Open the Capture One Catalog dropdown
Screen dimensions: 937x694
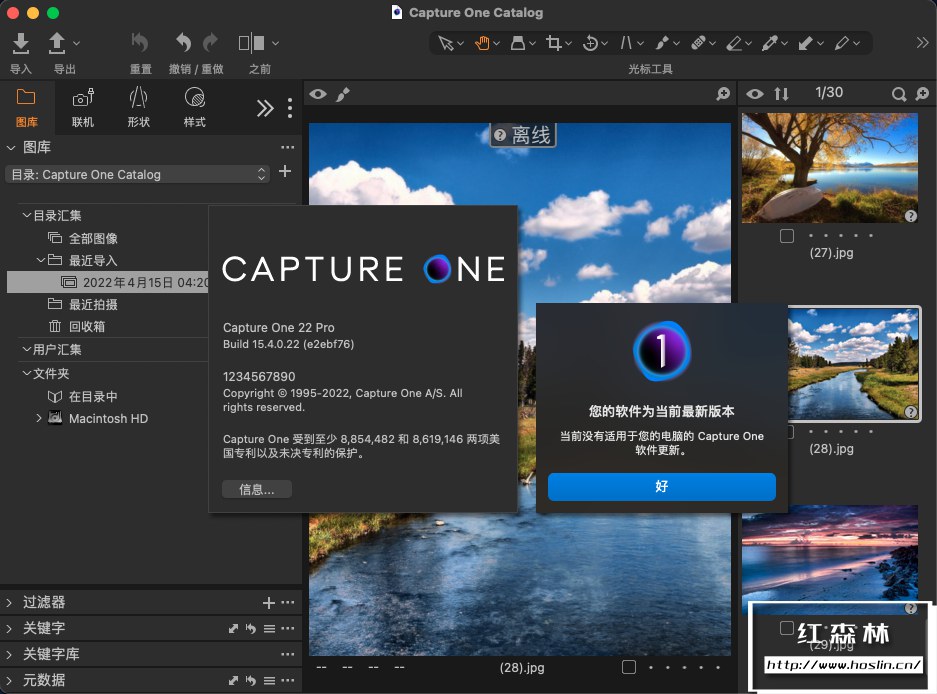click(x=137, y=174)
